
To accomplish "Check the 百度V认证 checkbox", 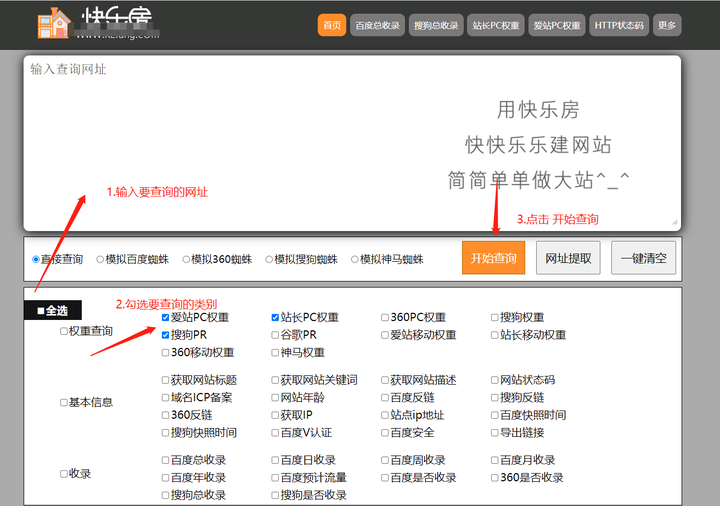I will click(275, 433).
